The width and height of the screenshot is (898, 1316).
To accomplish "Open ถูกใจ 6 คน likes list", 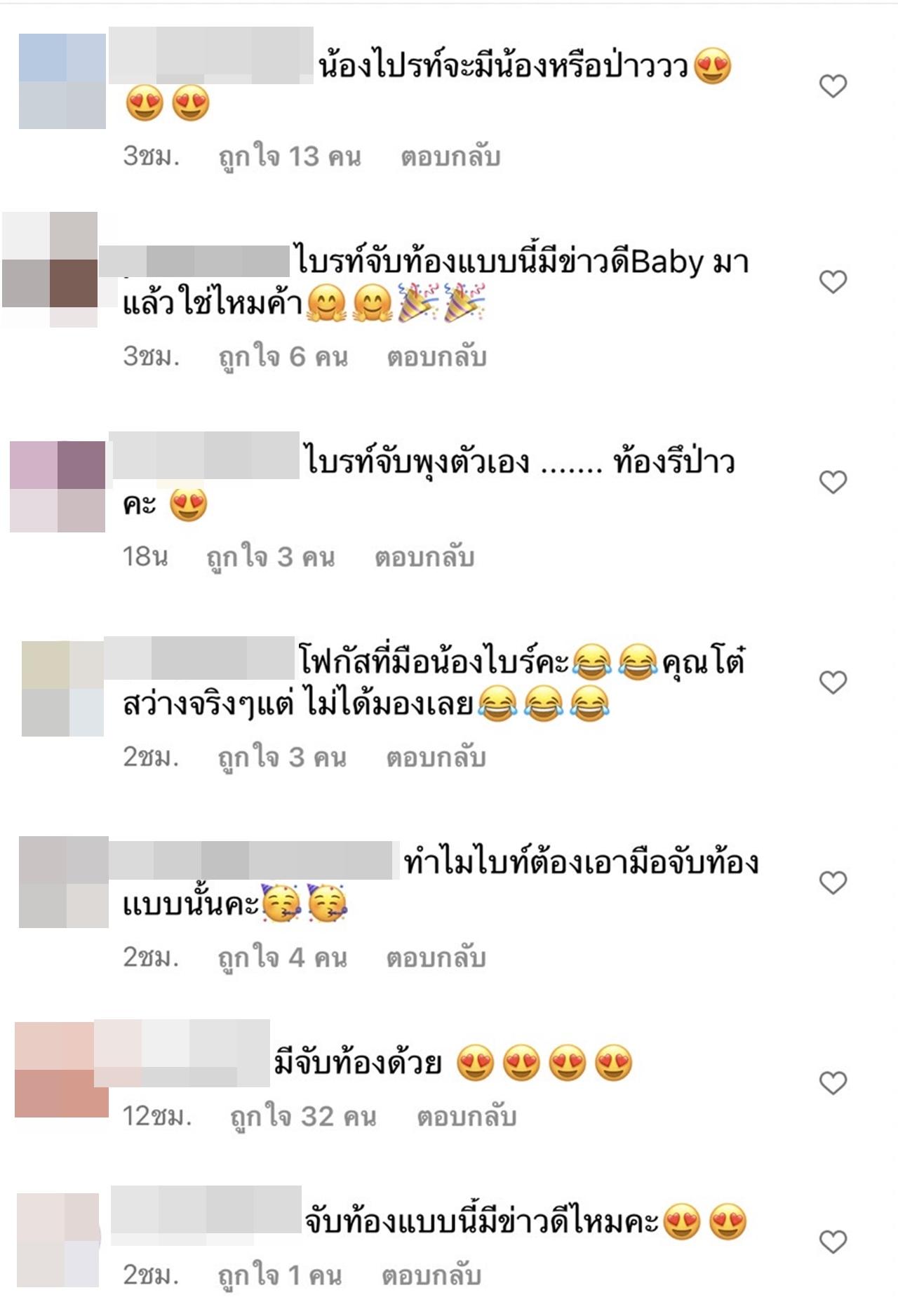I will 283,358.
